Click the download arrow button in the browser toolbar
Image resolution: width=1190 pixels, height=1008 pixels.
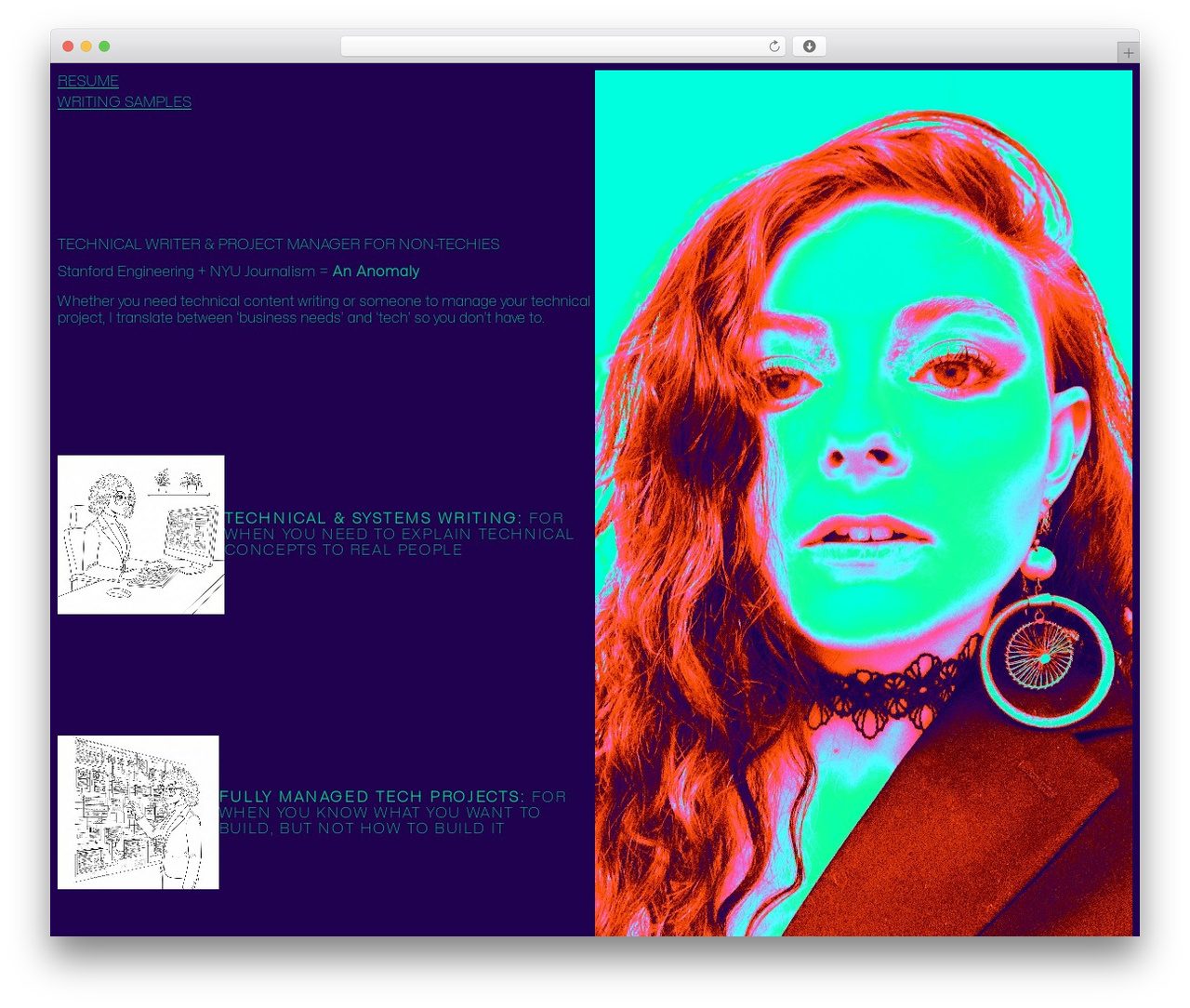809,46
